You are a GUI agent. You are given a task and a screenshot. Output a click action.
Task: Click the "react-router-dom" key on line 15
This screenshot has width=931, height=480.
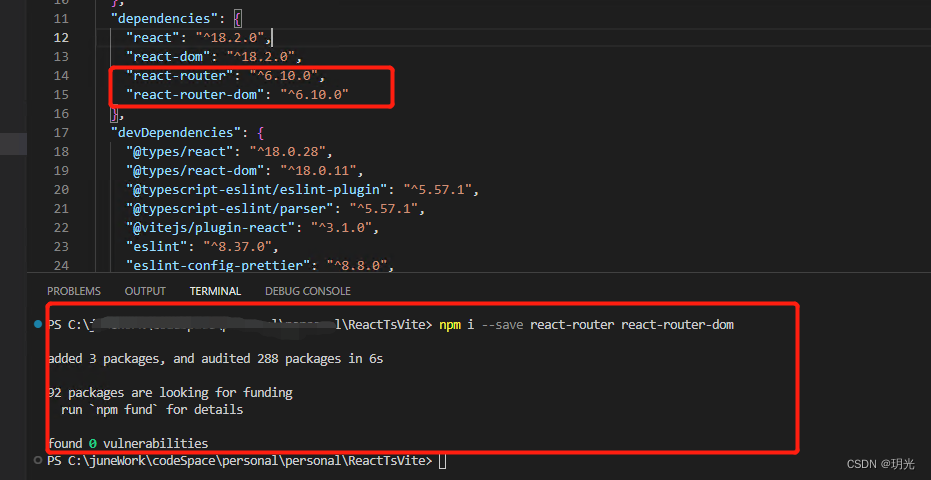(195, 94)
